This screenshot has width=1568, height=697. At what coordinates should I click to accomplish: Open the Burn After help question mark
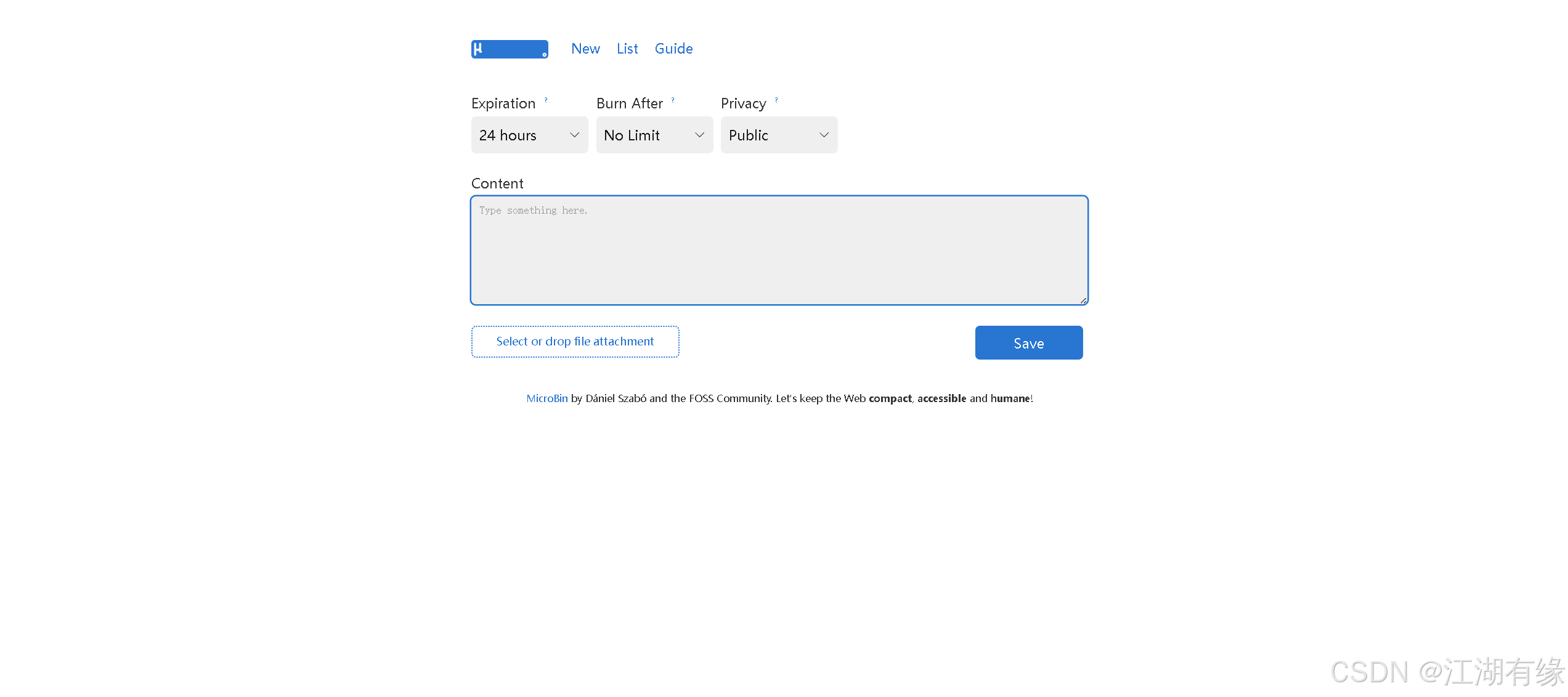click(x=673, y=100)
